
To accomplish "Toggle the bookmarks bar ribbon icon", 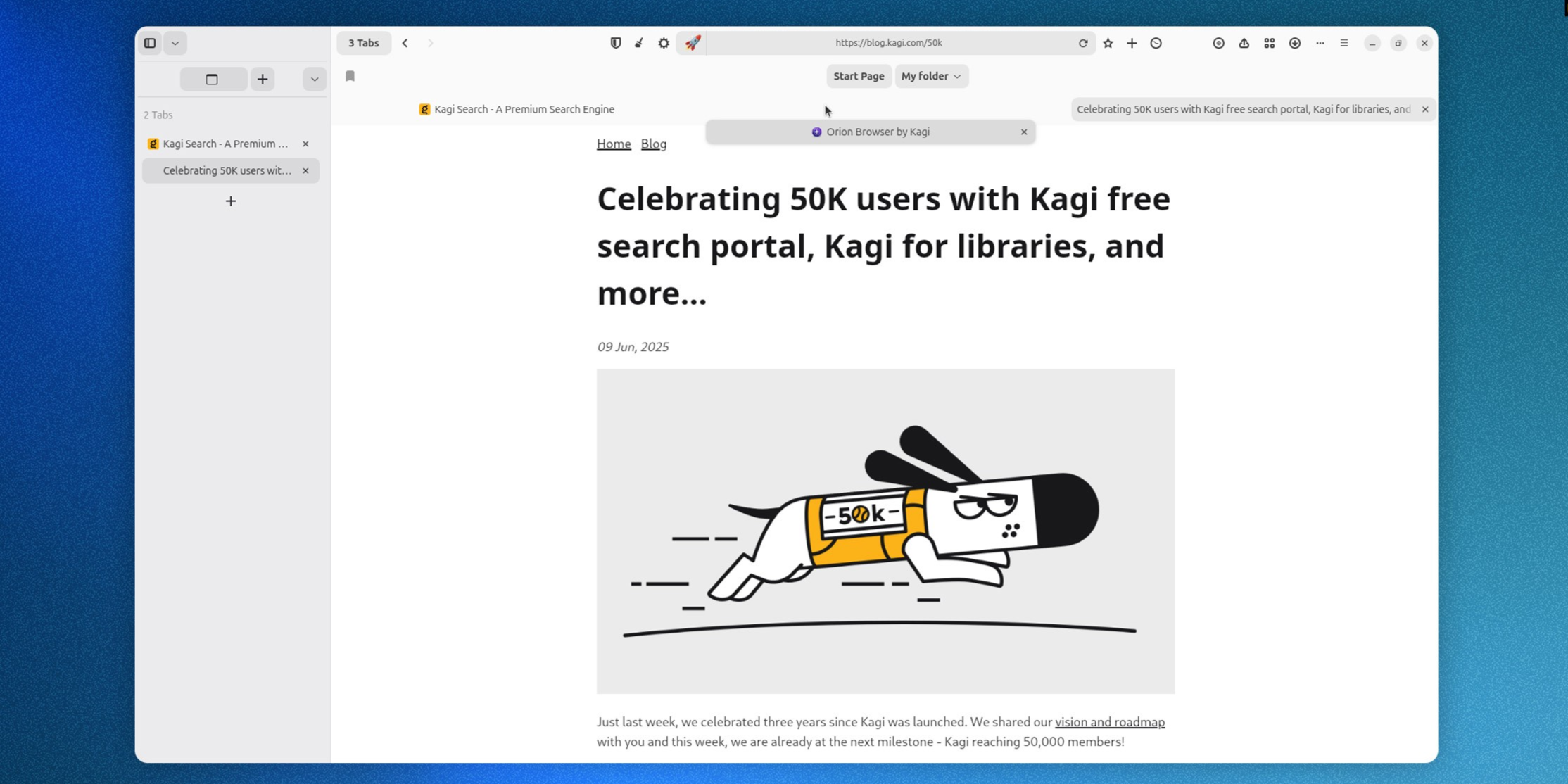I will [x=350, y=76].
